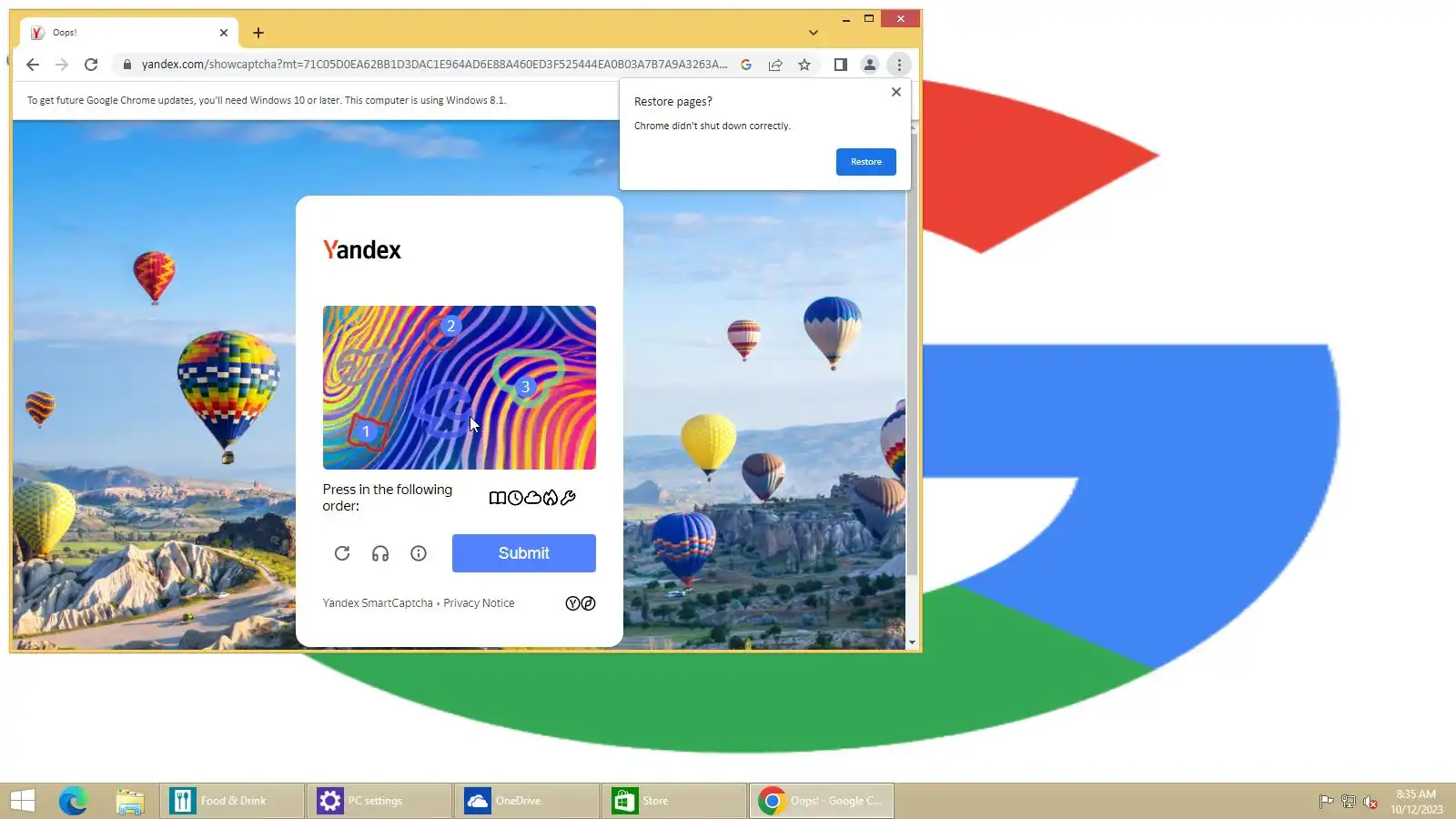Click the Chrome back arrow
The height and width of the screenshot is (819, 1456).
(x=33, y=65)
